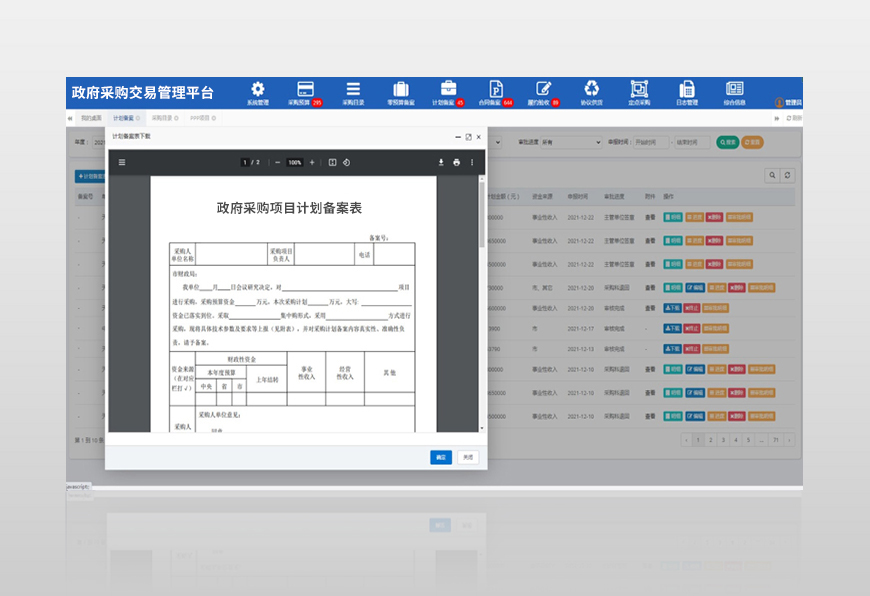Open PDF viewer more options menu

(x=472, y=162)
